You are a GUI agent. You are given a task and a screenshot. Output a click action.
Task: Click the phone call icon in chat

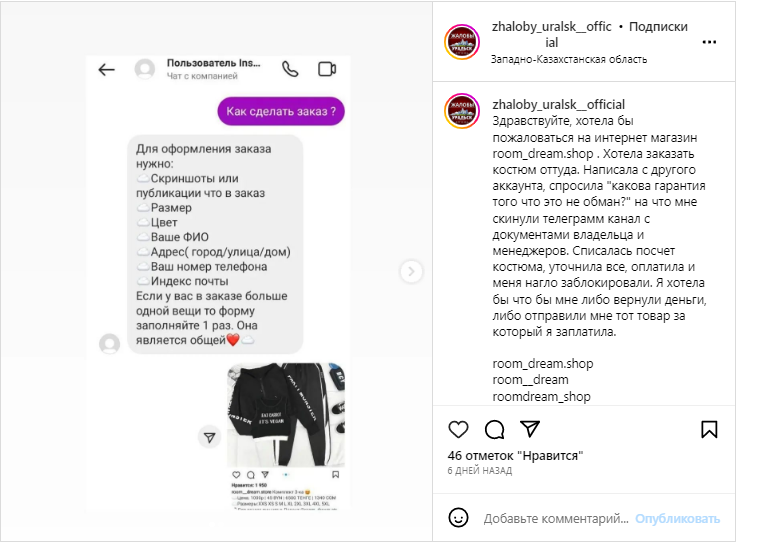pos(290,69)
